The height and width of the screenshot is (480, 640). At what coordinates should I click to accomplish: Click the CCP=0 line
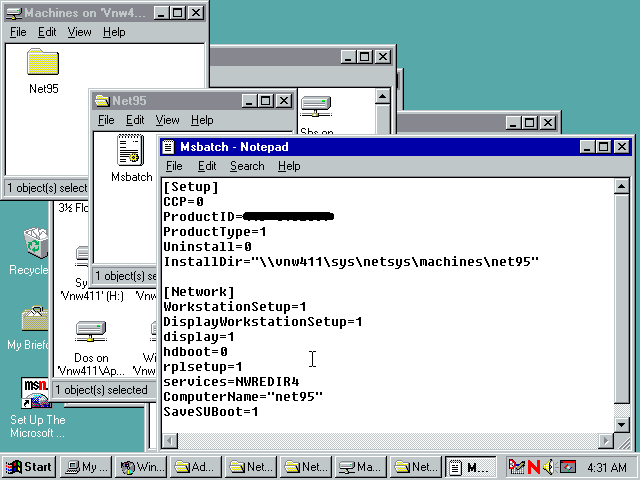coord(184,202)
